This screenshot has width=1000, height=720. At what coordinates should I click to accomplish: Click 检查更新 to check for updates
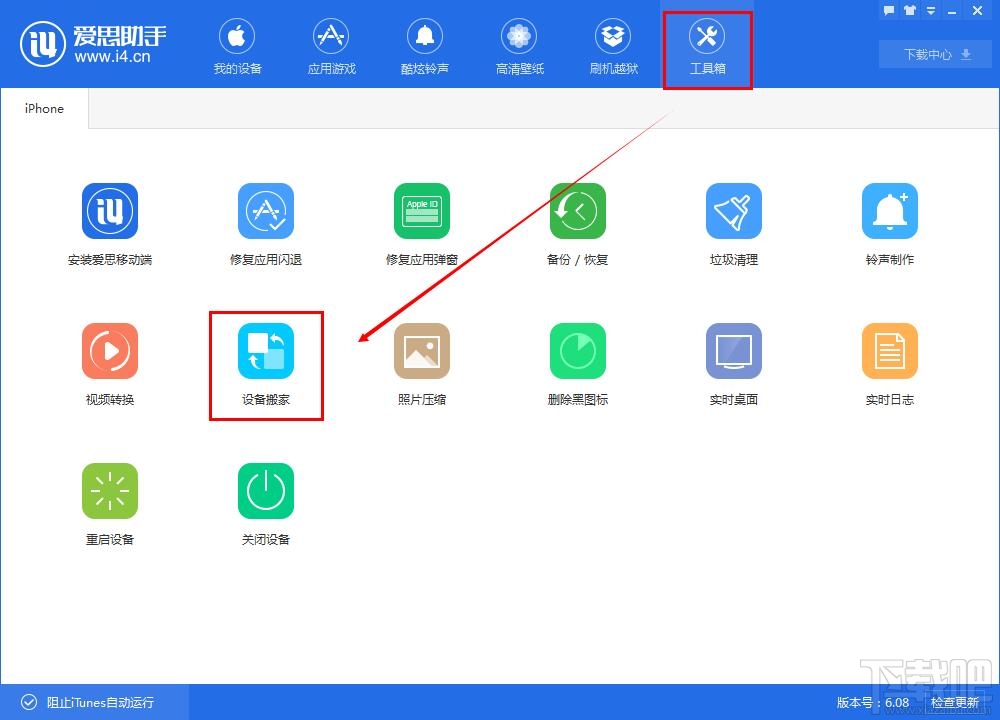click(955, 702)
